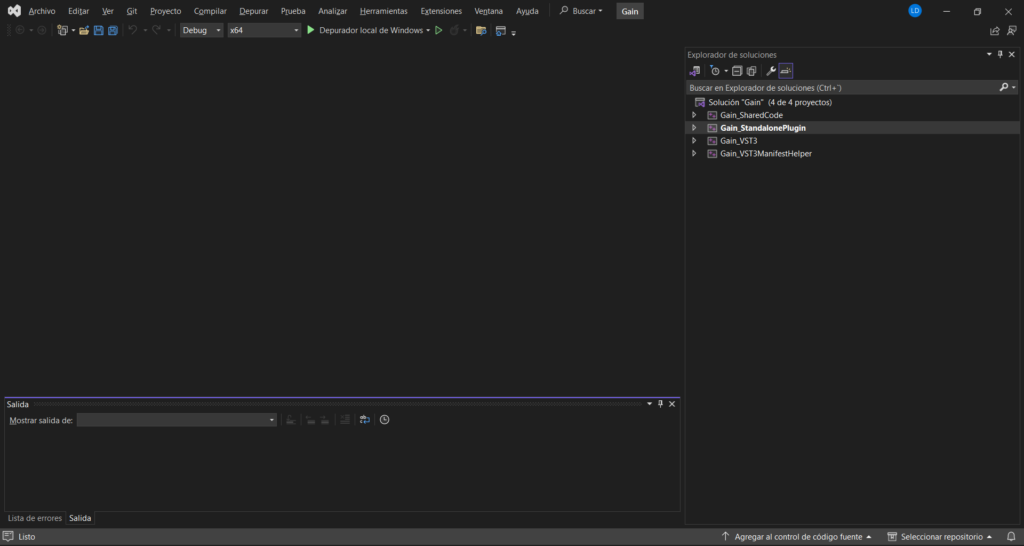Open the toolbar overflow options arrow
1024x546 pixels.
513,33
